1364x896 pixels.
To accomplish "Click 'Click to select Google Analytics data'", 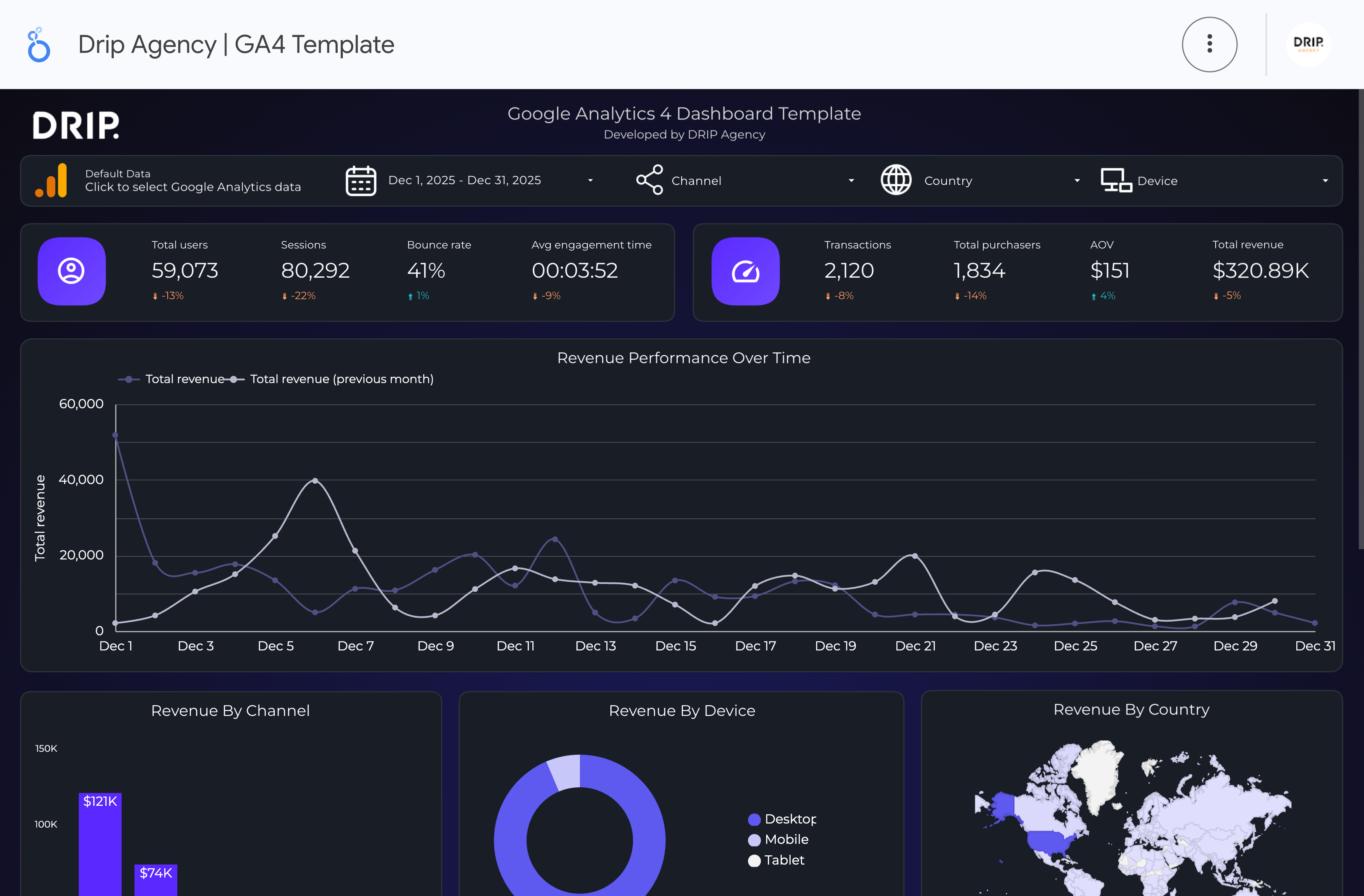I will pos(193,187).
